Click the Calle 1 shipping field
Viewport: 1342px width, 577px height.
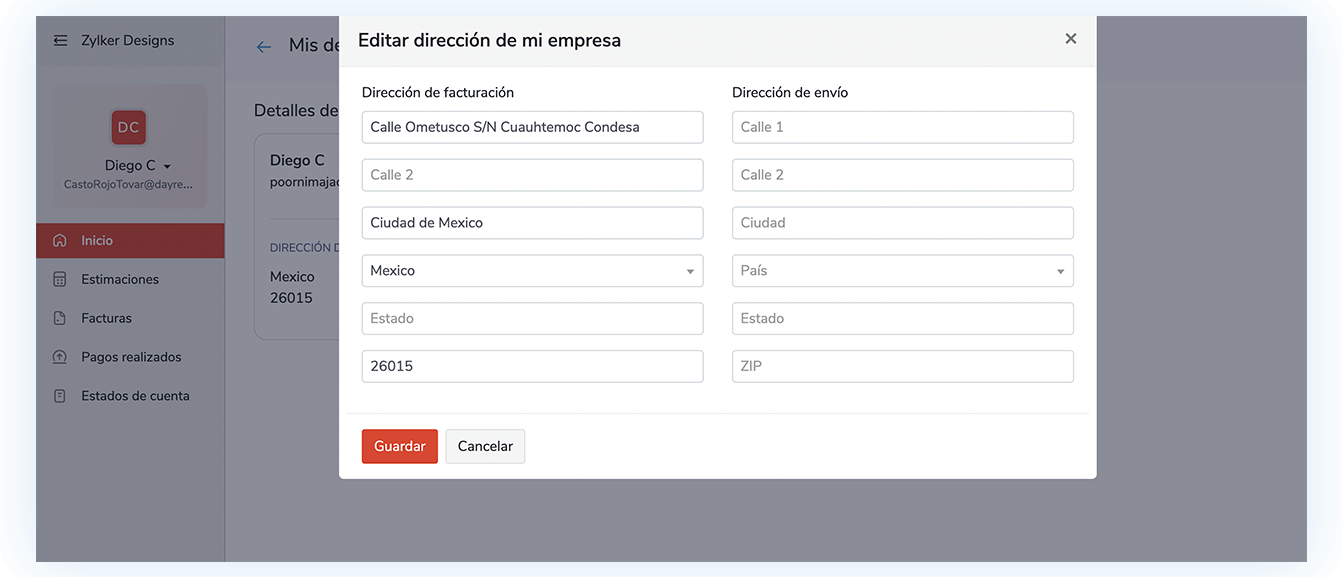point(902,127)
